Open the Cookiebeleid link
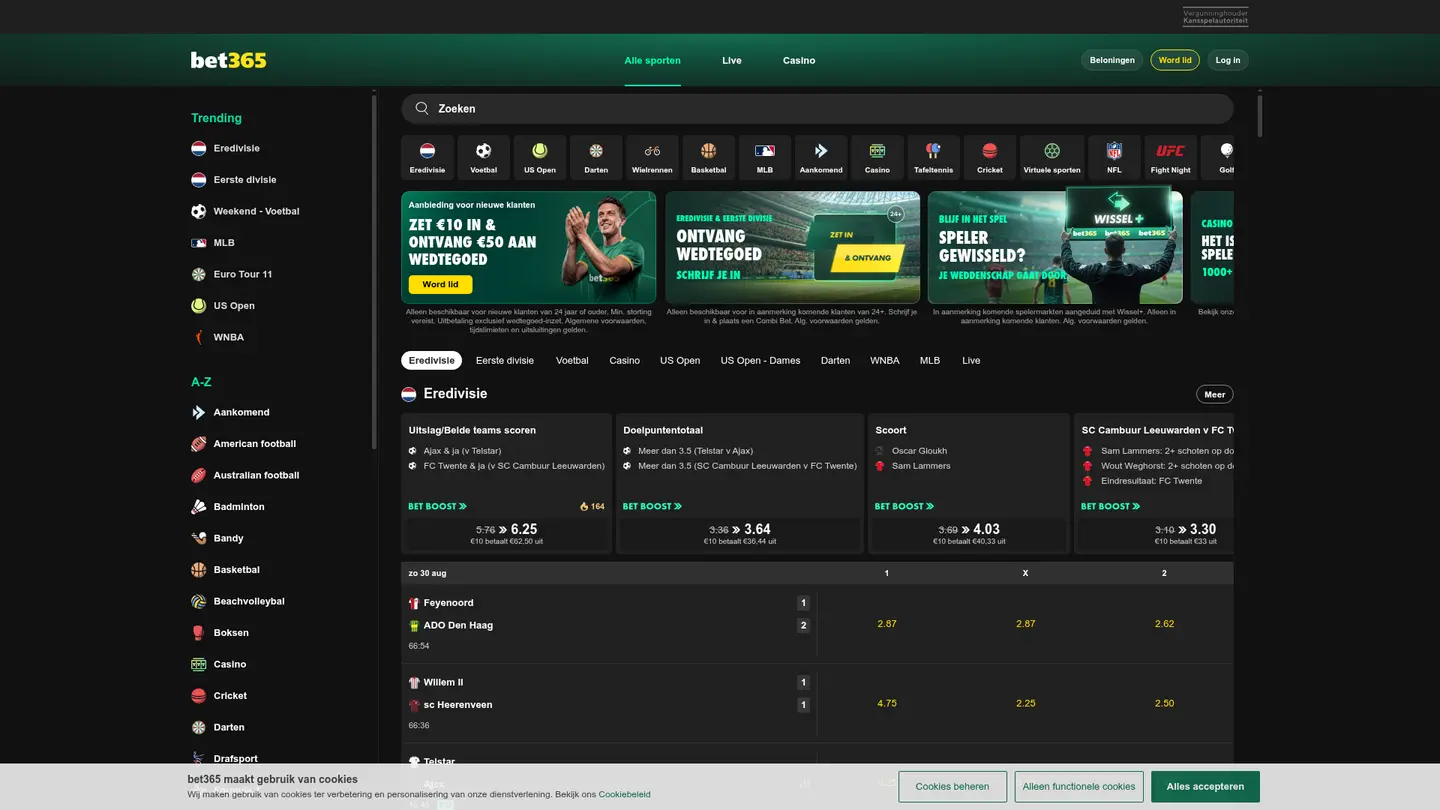This screenshot has width=1440, height=810. pos(624,794)
